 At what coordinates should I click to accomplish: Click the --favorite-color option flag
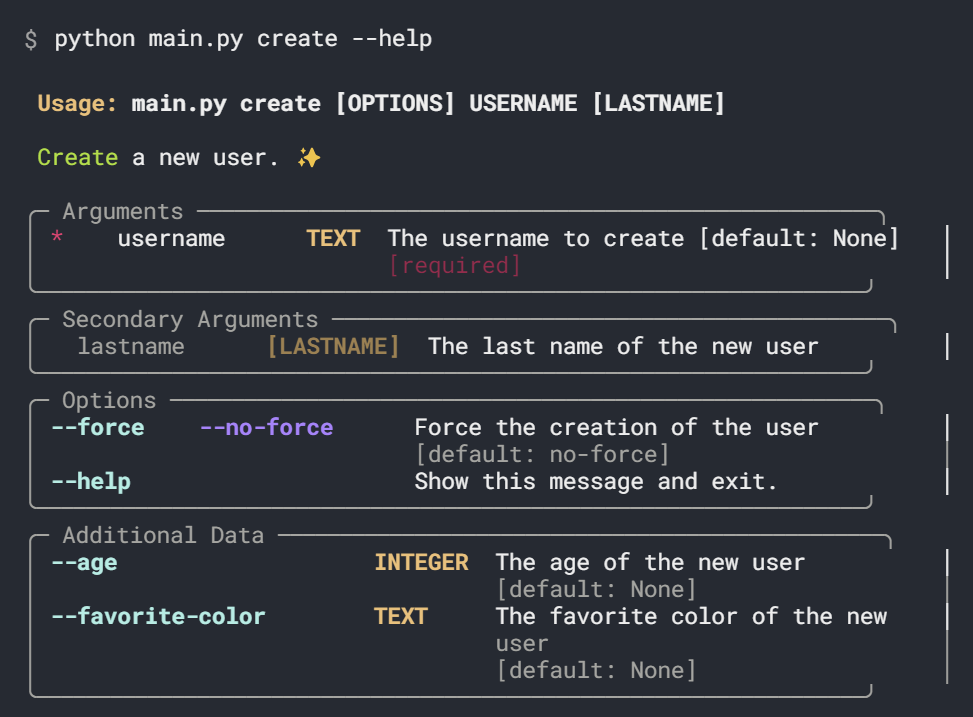(x=158, y=616)
